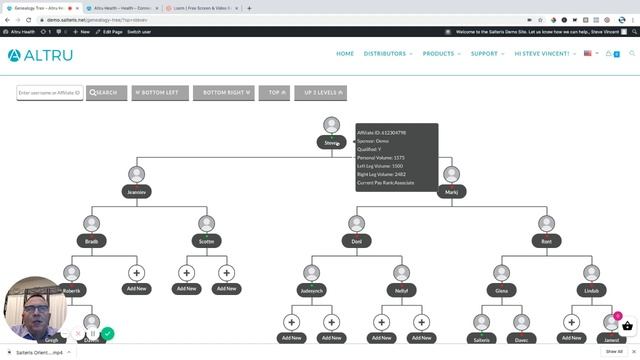This screenshot has height=360, width=640.
Task: Click the Robert name label
Action: click(x=71, y=291)
